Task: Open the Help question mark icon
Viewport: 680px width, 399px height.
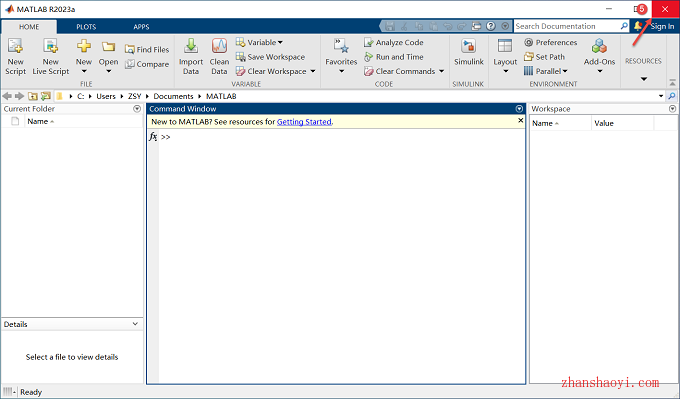Action: [x=491, y=26]
